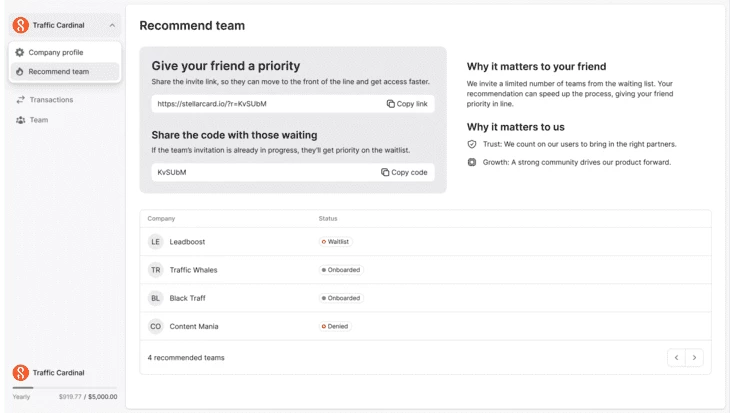Copy the referral code button
This screenshot has width=730, height=413.
pyautogui.click(x=404, y=172)
